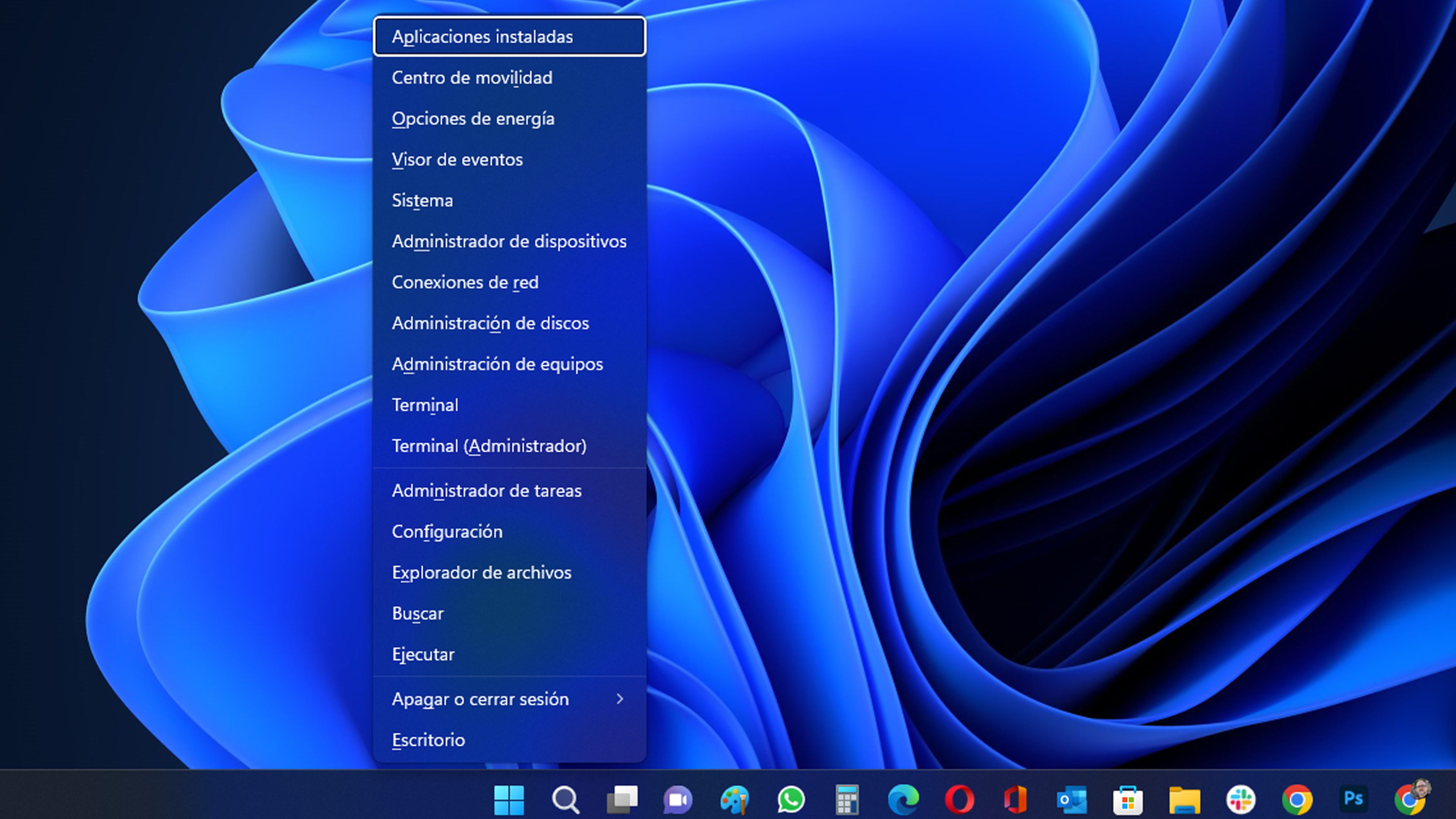The height and width of the screenshot is (819, 1456).
Task: Select Administración de equipos
Action: (509, 364)
